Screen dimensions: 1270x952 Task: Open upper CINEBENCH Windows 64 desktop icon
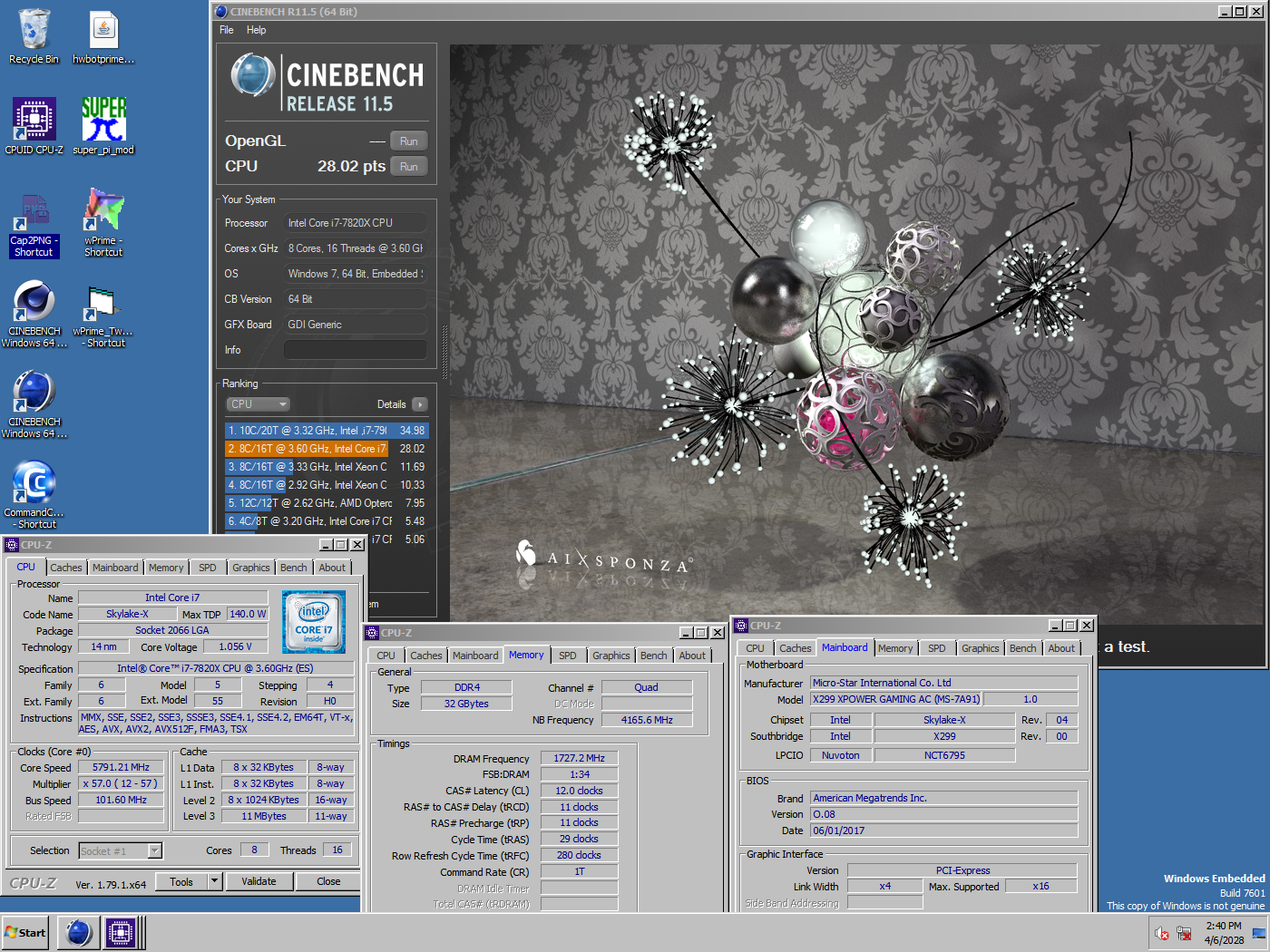(34, 315)
